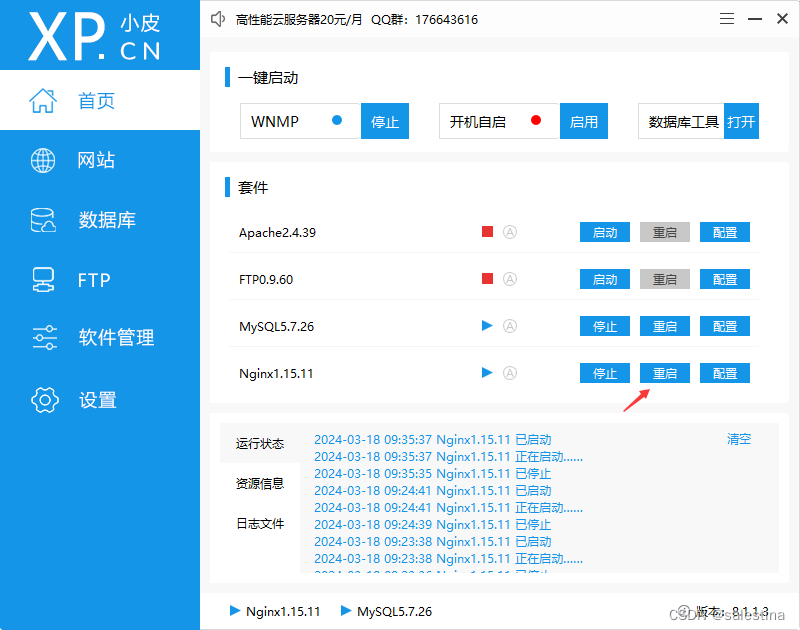Image resolution: width=800 pixels, height=630 pixels.
Task: Click the gear icon for 设置
Action: pos(44,400)
